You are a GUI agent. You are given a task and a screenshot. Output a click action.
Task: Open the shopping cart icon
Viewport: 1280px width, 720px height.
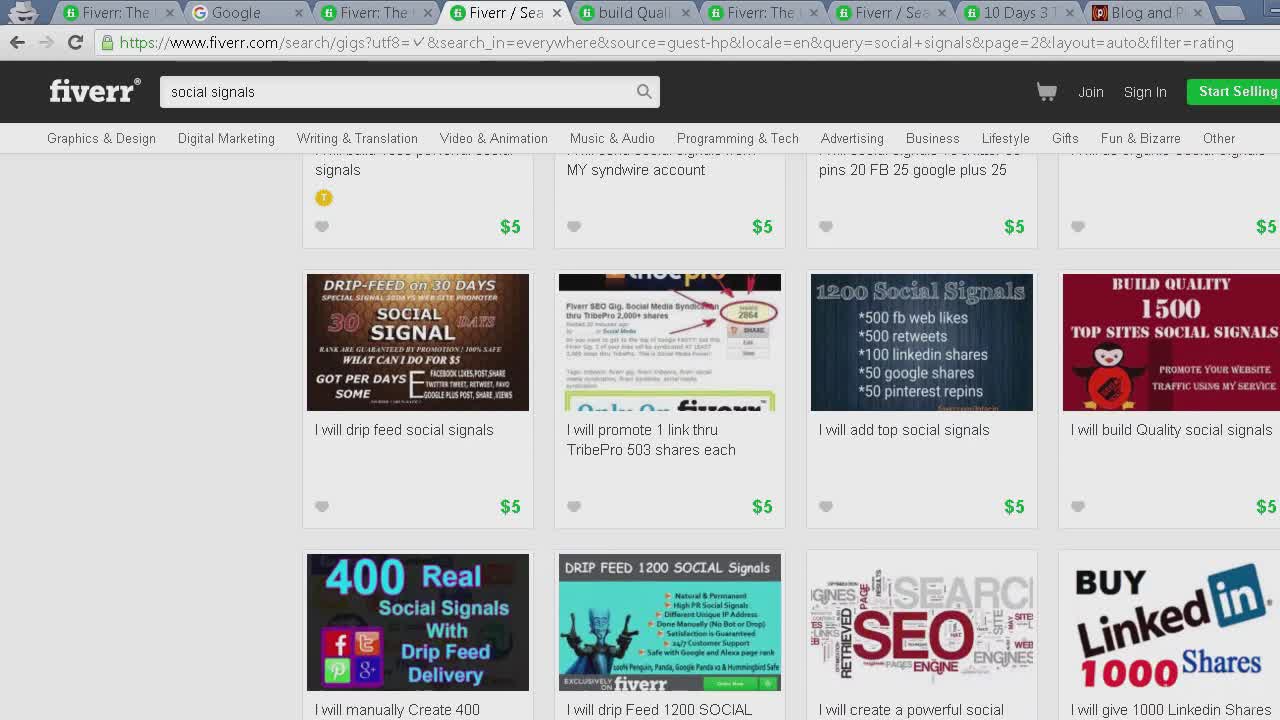pyautogui.click(x=1046, y=92)
